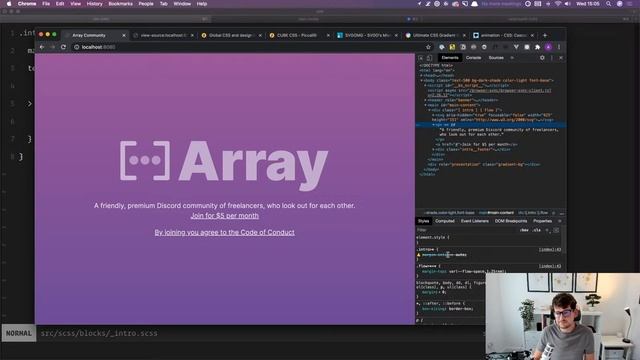The height and width of the screenshot is (360, 640).
Task: Open the Window menu in menu bar
Action: pyautogui.click(x=182, y=4)
